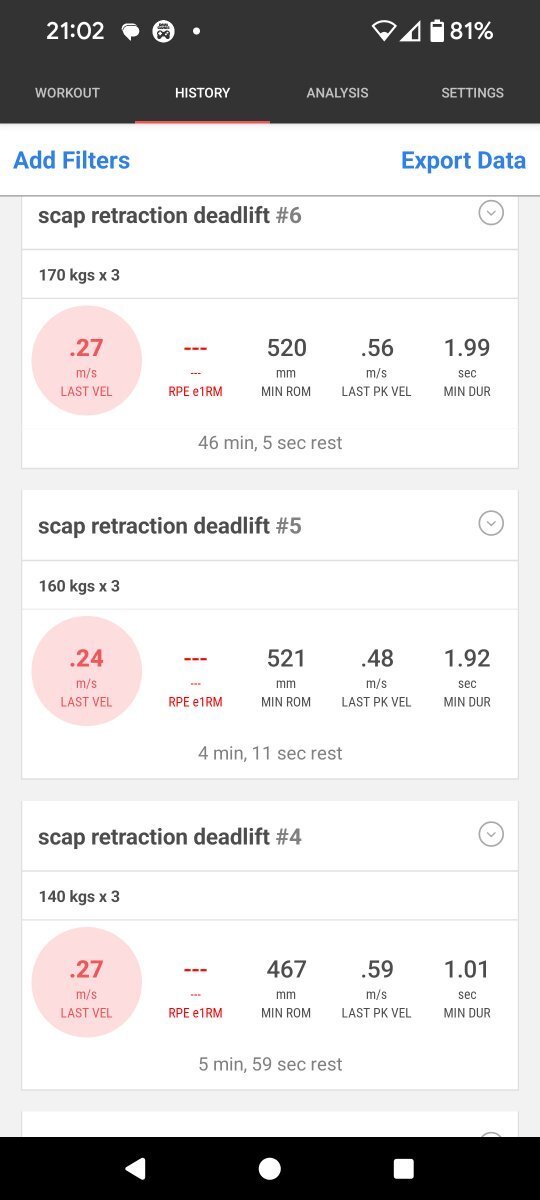Expand scap retraction deadlift #5 chevron

pos(490,523)
